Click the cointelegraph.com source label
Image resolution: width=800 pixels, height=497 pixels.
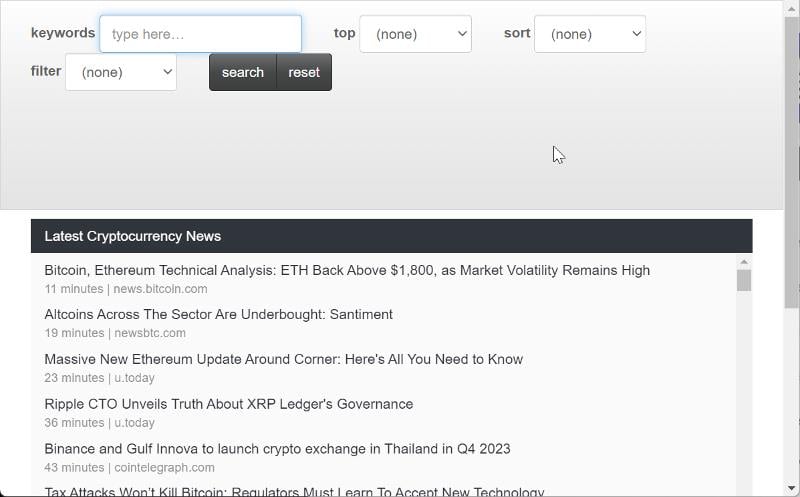[164, 467]
